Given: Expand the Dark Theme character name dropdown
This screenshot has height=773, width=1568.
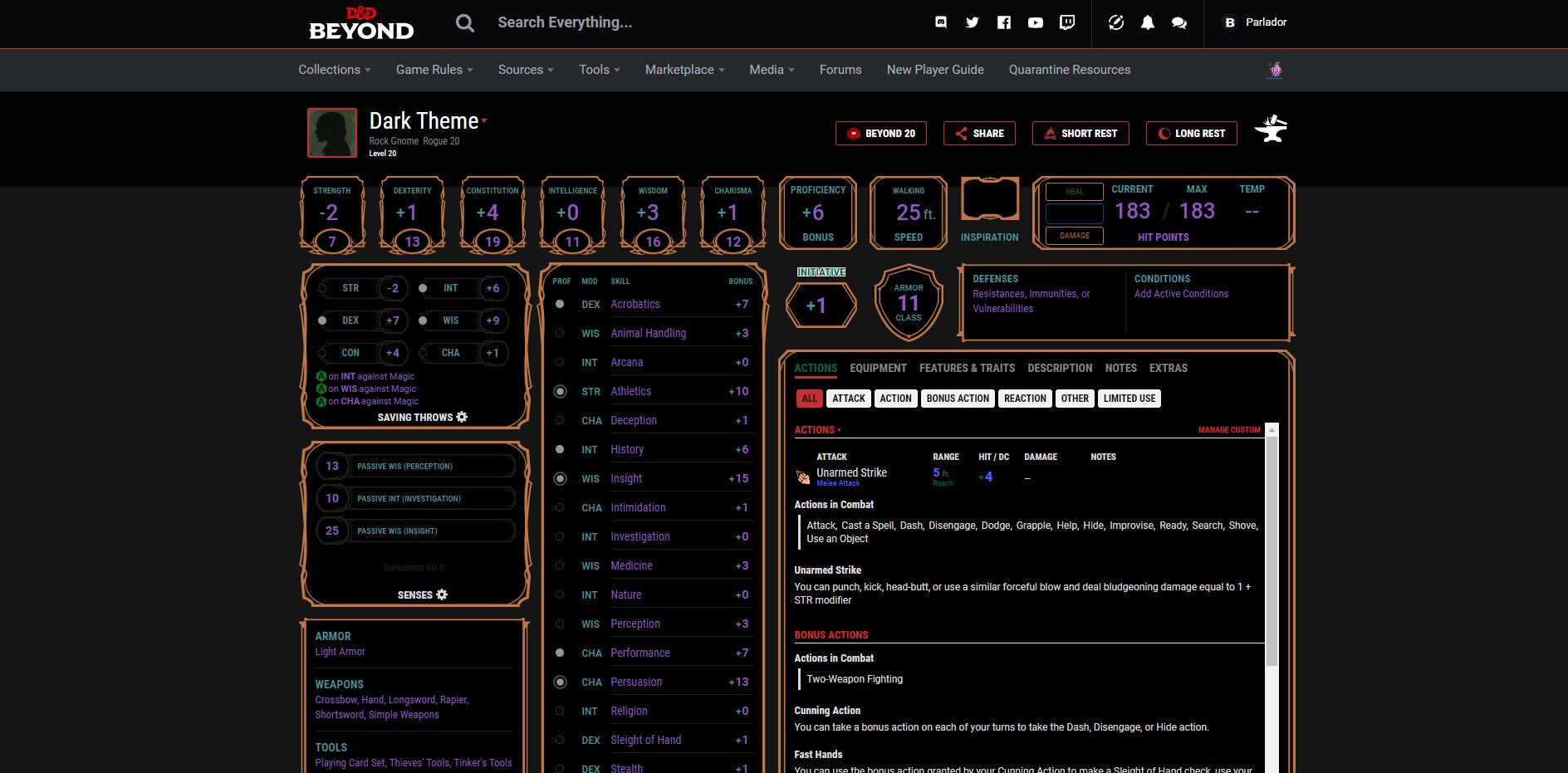Looking at the screenshot, I should (x=484, y=121).
